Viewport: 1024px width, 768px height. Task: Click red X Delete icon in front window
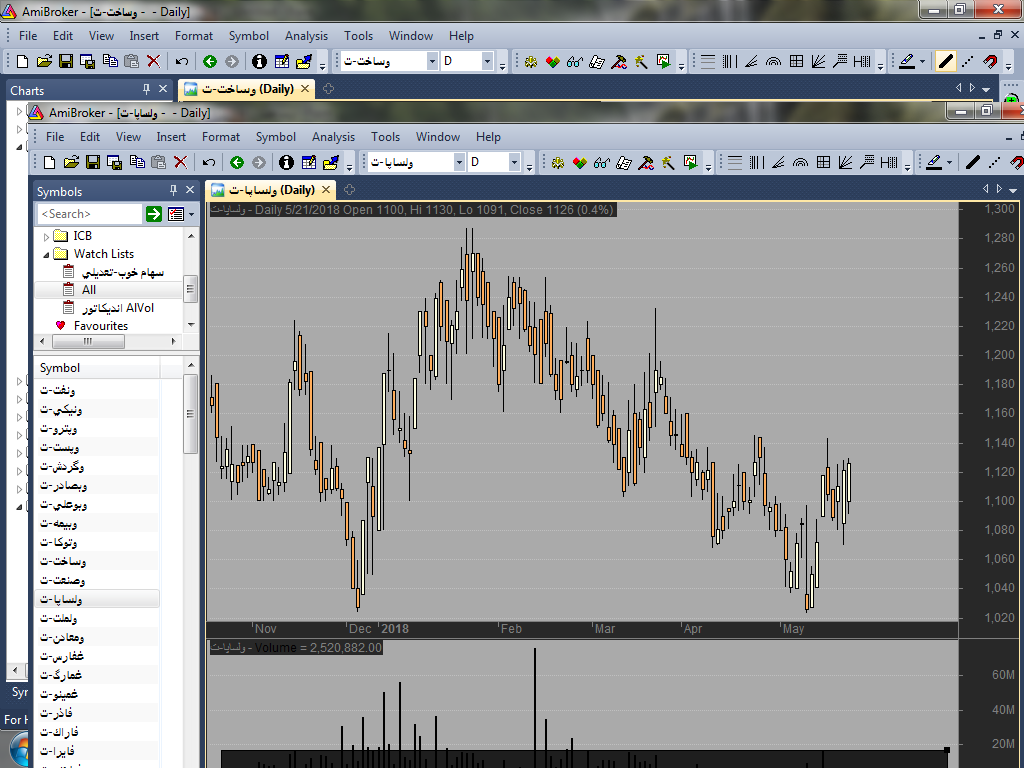point(181,163)
